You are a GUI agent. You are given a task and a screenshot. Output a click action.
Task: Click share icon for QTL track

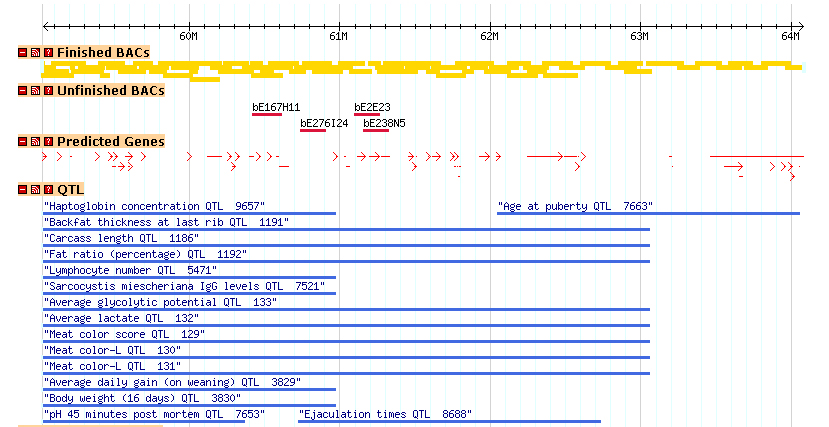click(x=35, y=189)
